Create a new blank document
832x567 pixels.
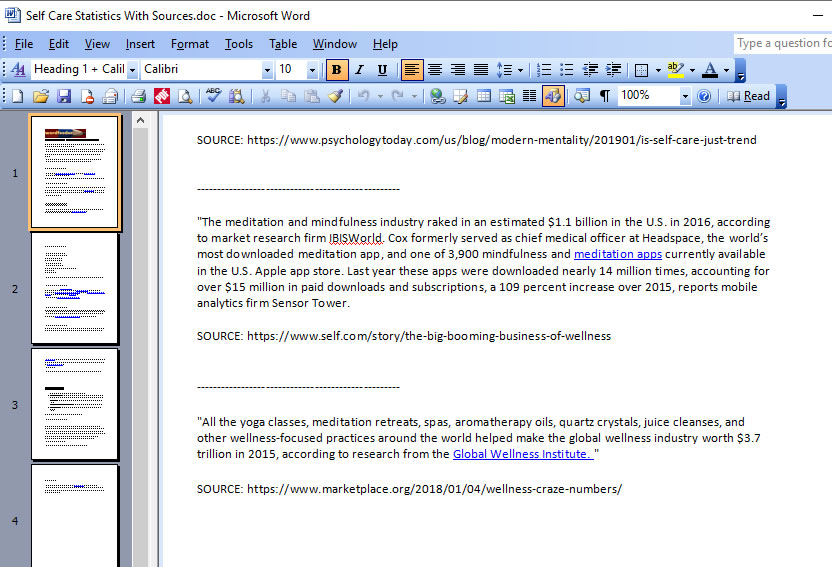pyautogui.click(x=18, y=96)
